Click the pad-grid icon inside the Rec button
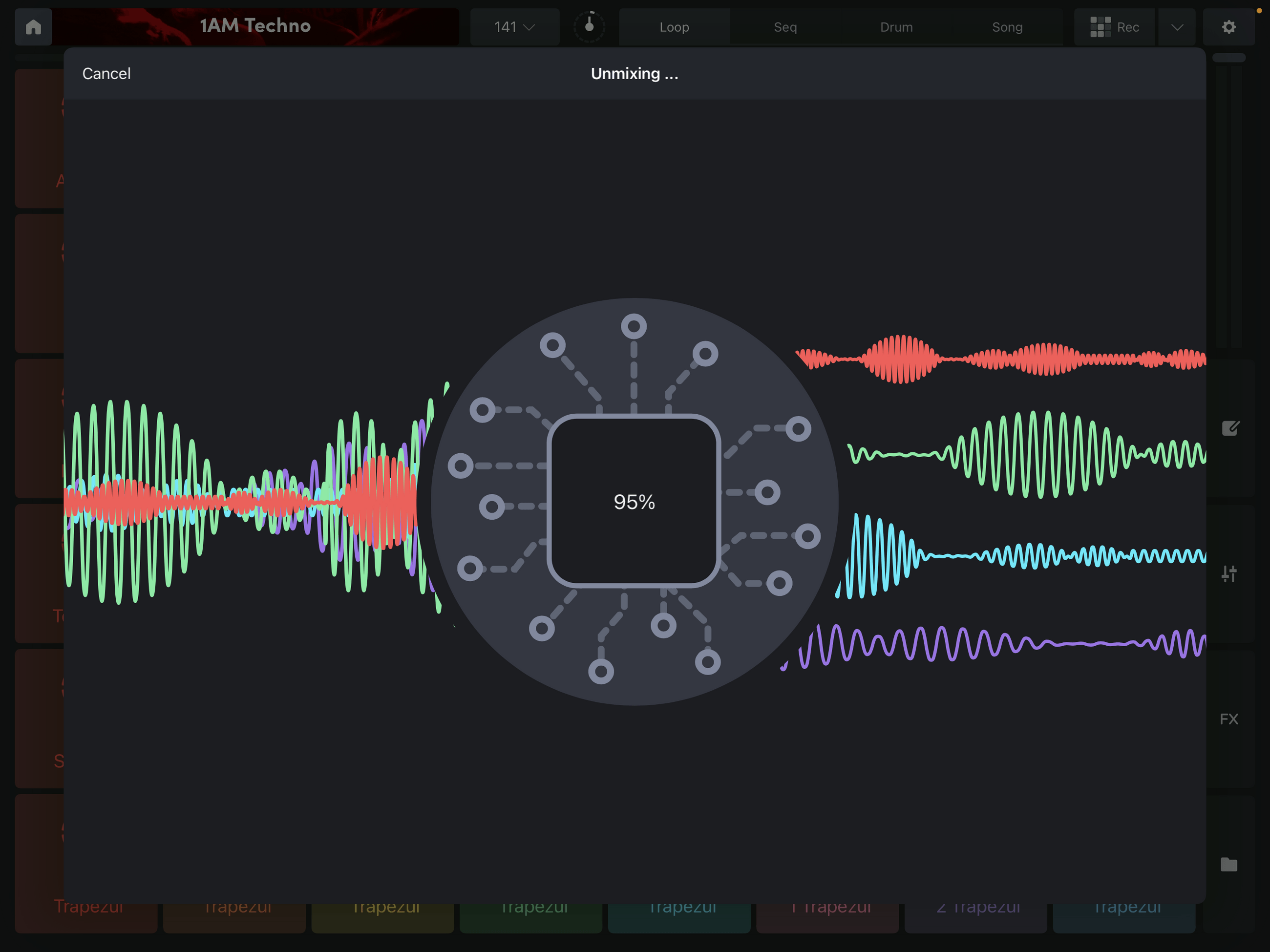Screen dimensions: 1270x952 (x=1100, y=26)
